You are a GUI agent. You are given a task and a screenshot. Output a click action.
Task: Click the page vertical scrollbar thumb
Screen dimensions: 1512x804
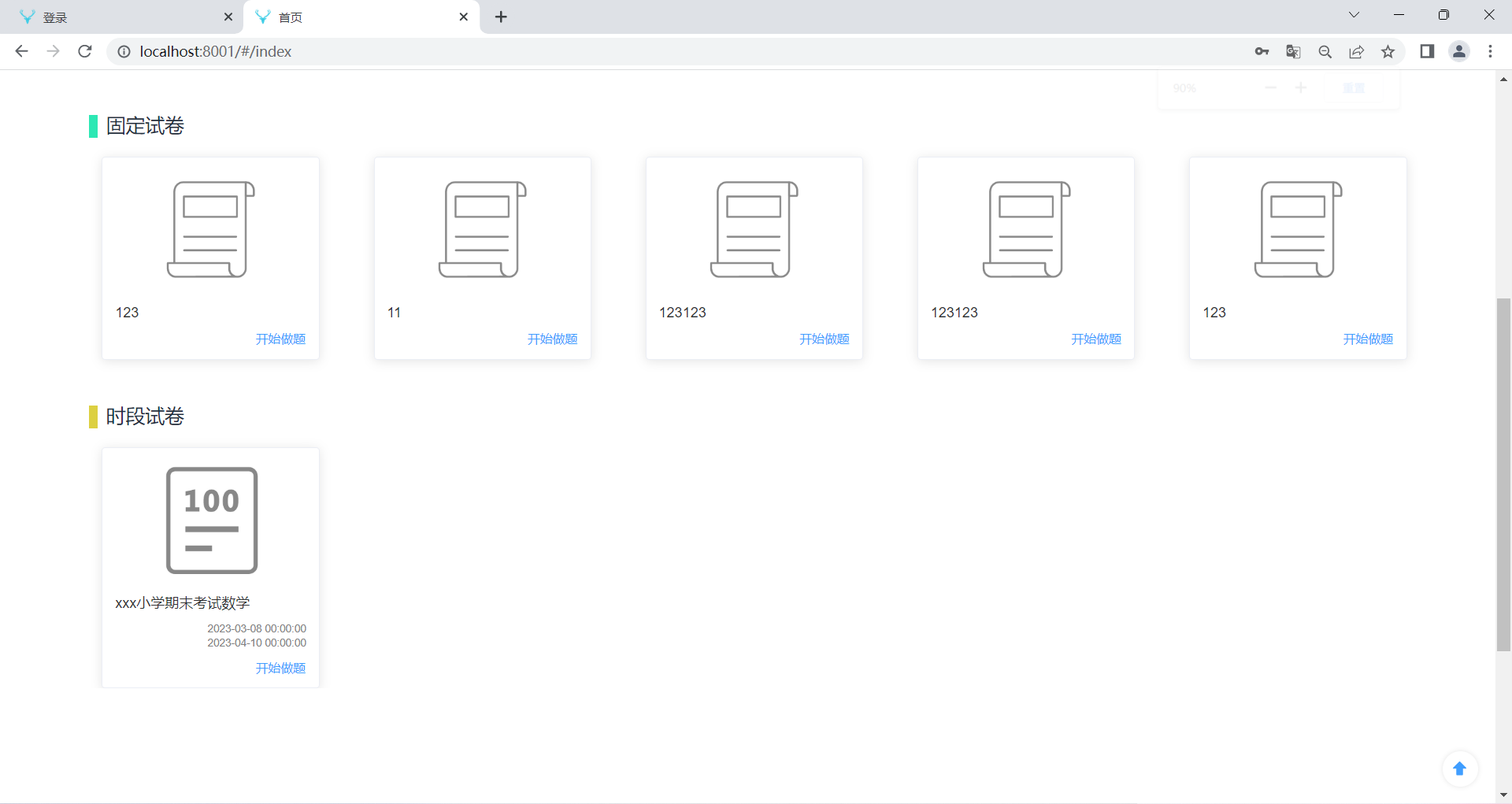click(1503, 475)
